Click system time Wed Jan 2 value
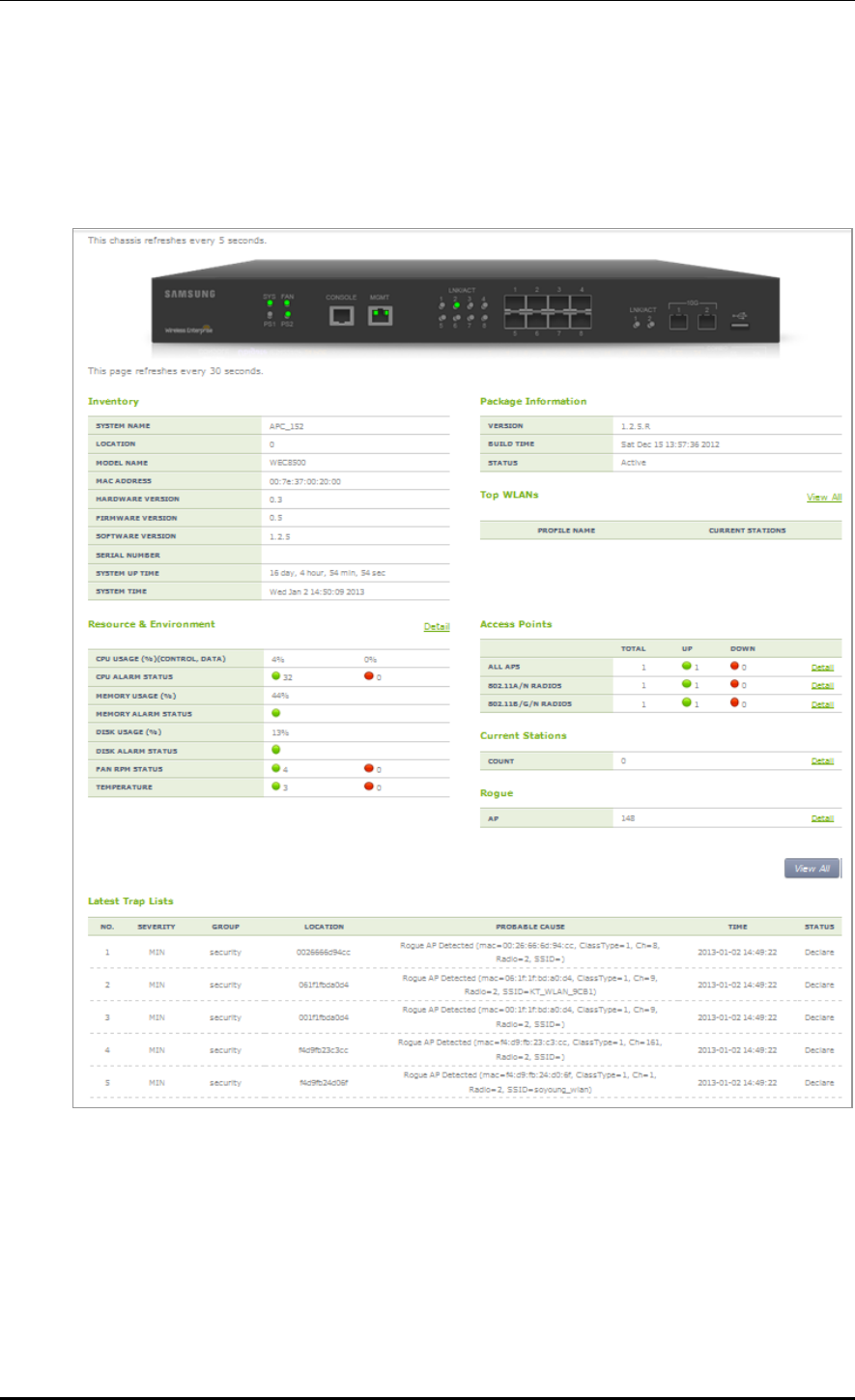This screenshot has width=855, height=1400. [x=317, y=591]
